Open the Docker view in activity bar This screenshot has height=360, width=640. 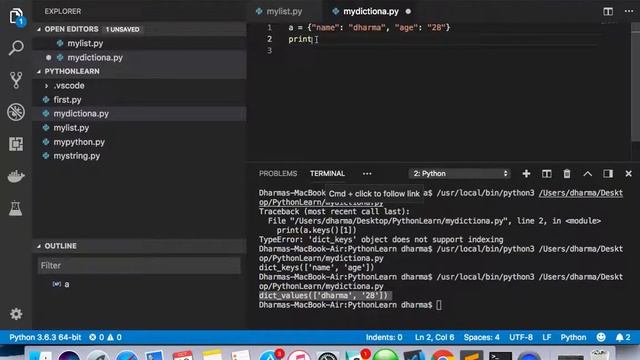pos(16,176)
